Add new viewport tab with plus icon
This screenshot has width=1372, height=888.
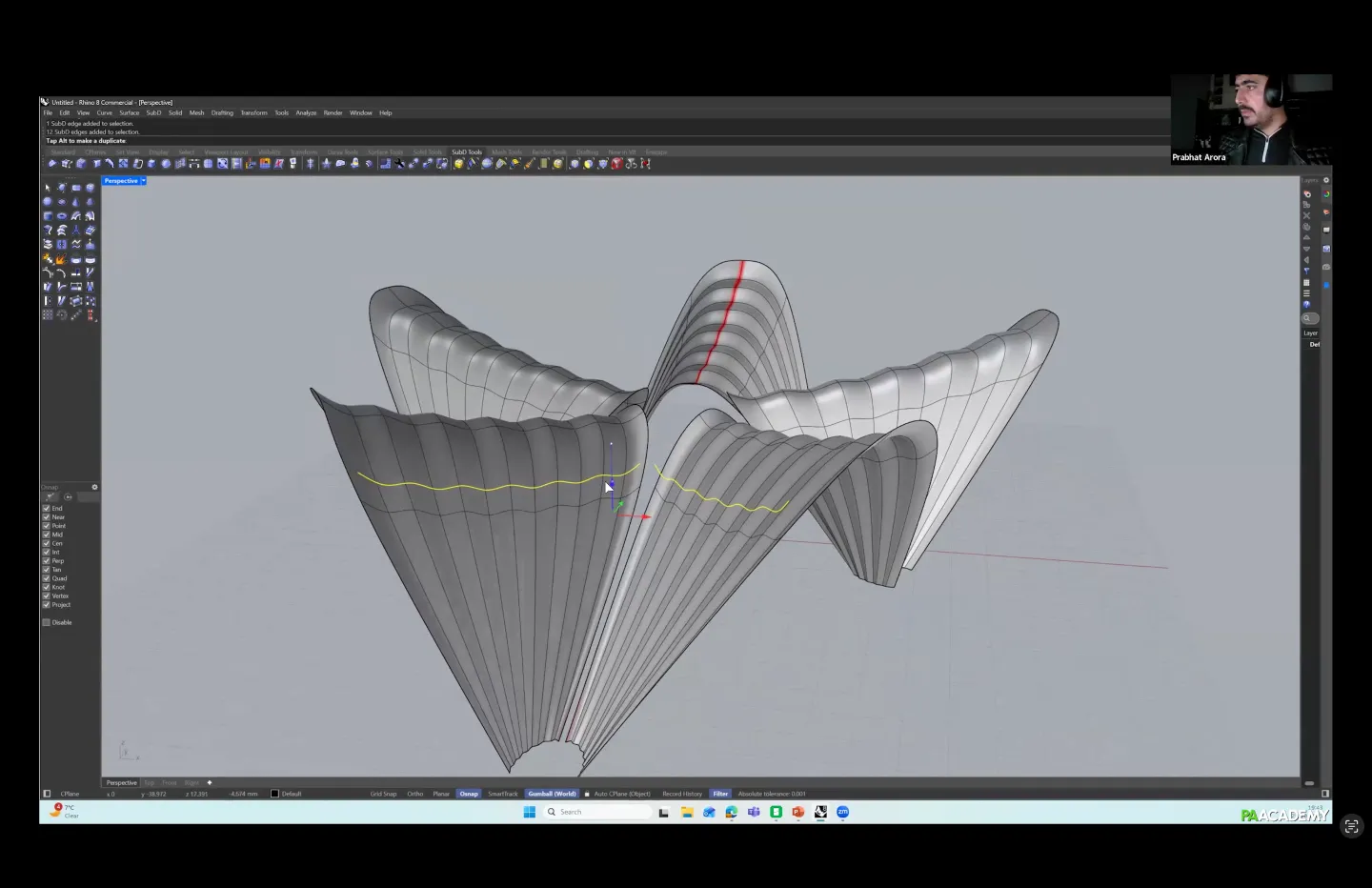(x=210, y=783)
